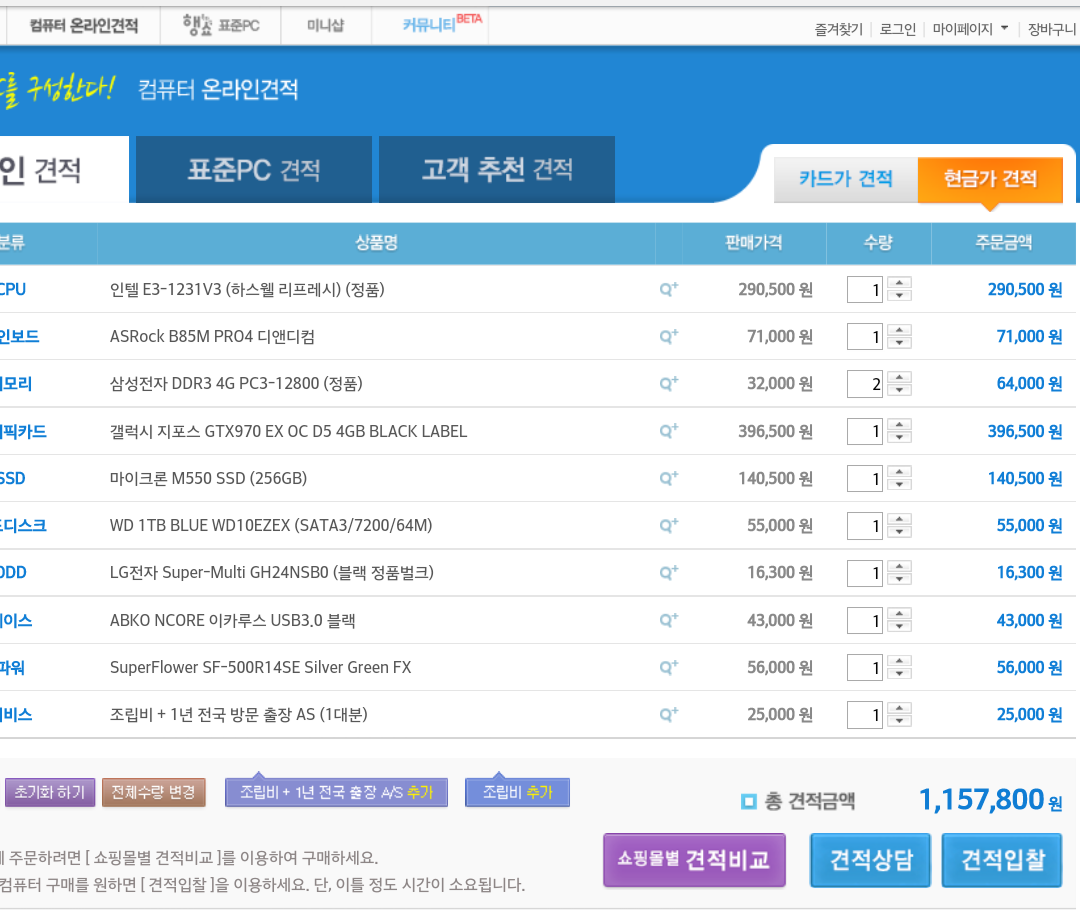Image resolution: width=1080 pixels, height=914 pixels.
Task: Click the 초기화 하기 reset button
Action: tap(51, 792)
